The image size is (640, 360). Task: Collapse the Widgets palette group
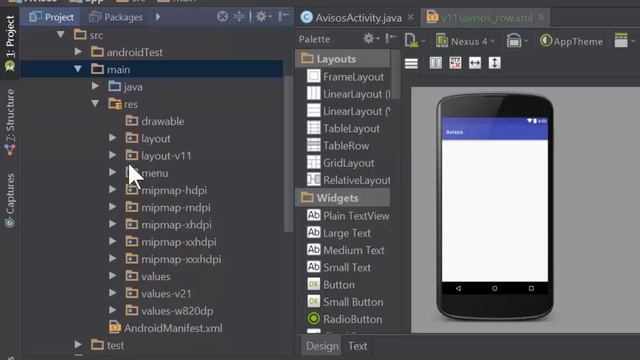tap(342, 198)
